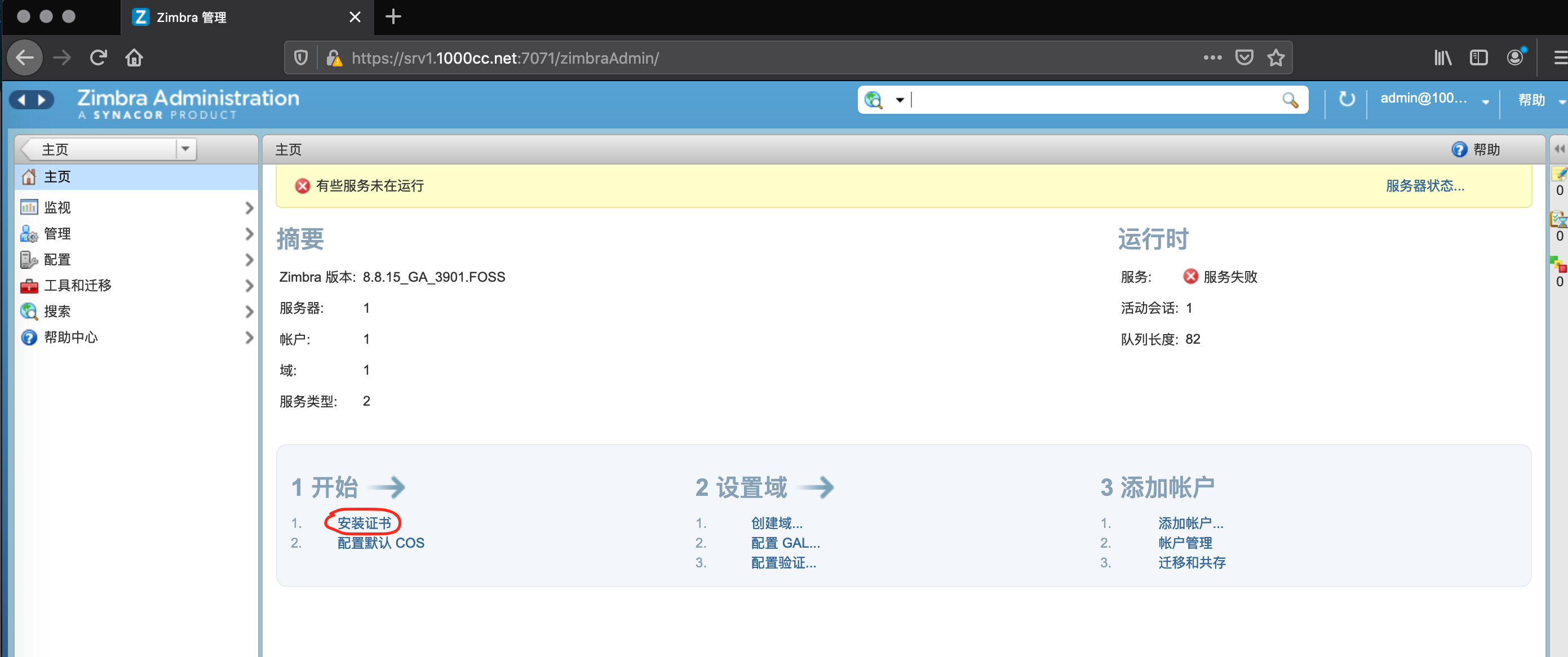
Task: Open a new browser tab
Action: tap(393, 17)
